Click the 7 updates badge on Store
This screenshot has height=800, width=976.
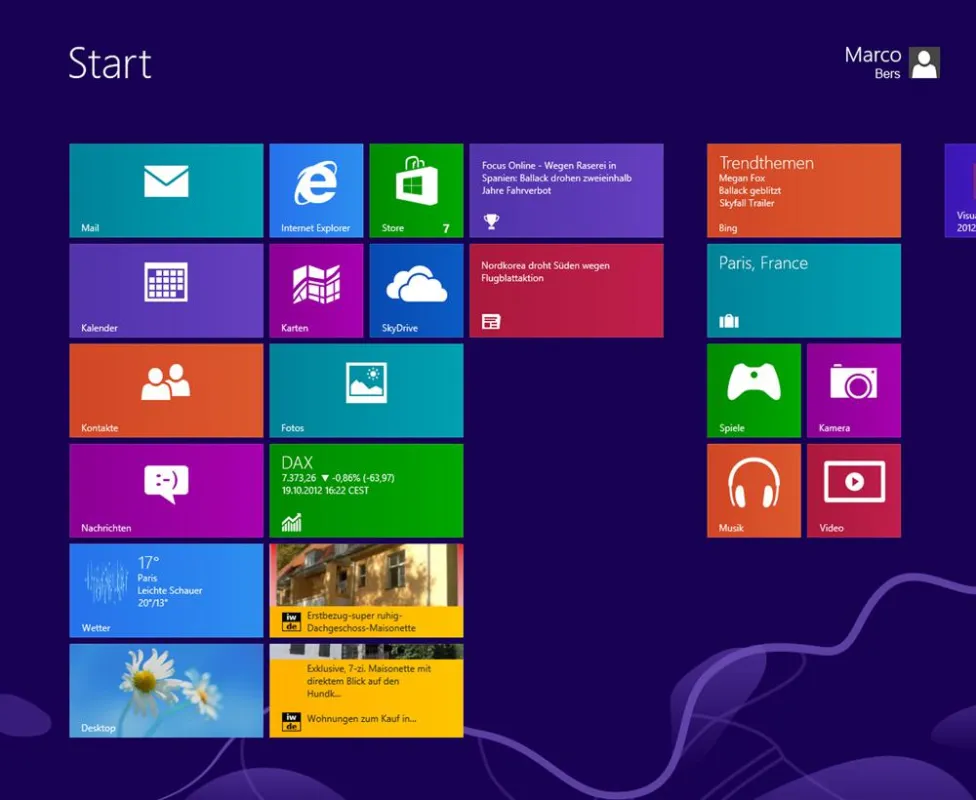tap(446, 228)
